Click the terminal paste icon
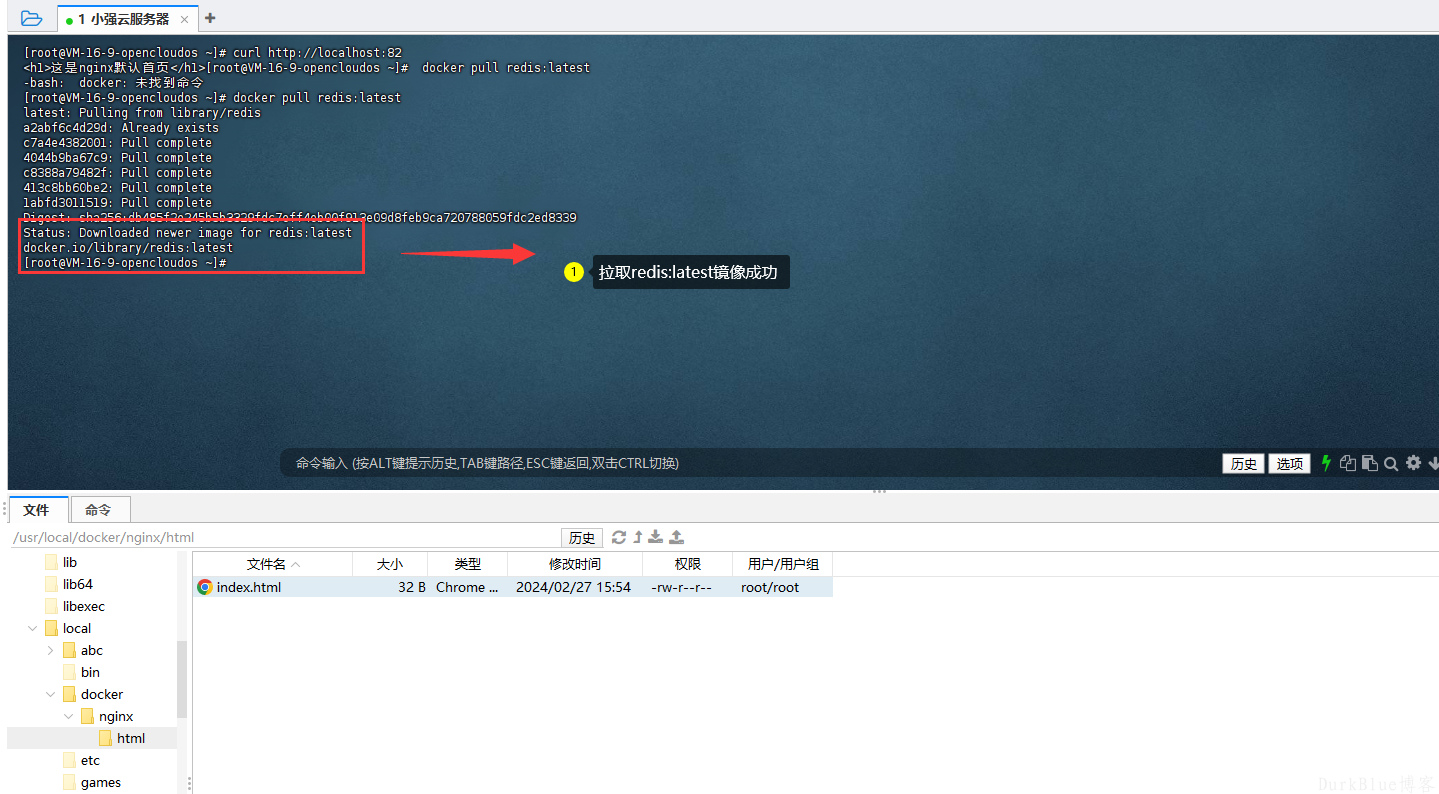Image resolution: width=1439 pixels, height=794 pixels. [1369, 463]
